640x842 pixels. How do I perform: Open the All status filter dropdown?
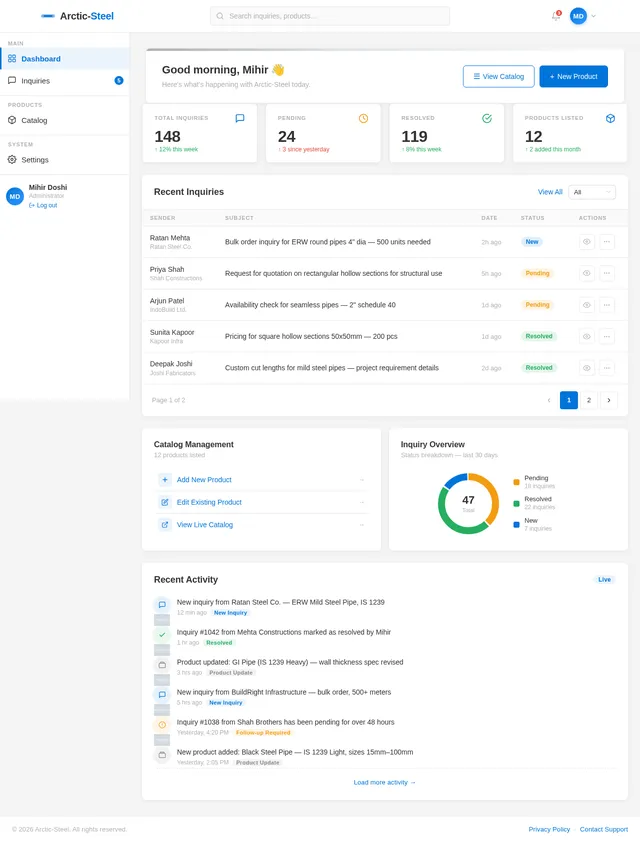[592, 192]
